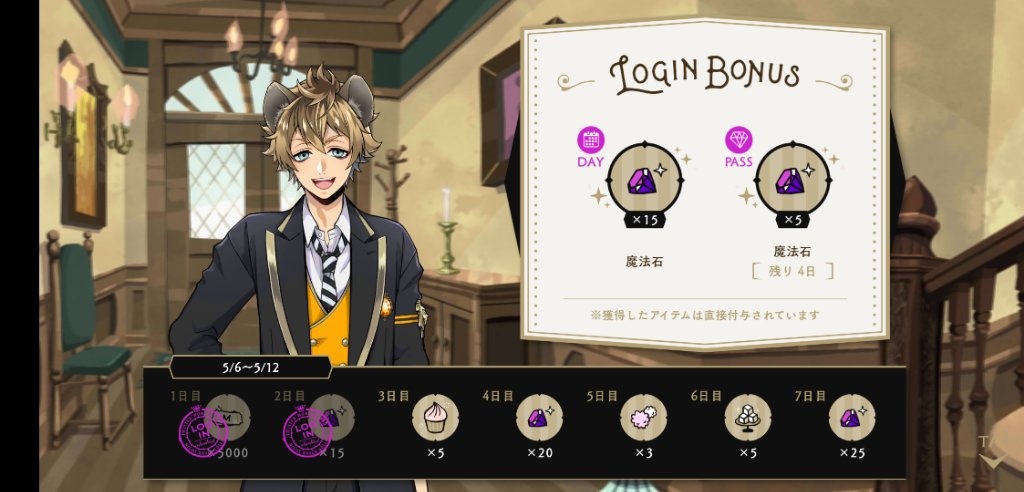Image resolution: width=1024 pixels, height=492 pixels.
Task: Tap the day 1 LOGIN stamp
Action: [203, 431]
